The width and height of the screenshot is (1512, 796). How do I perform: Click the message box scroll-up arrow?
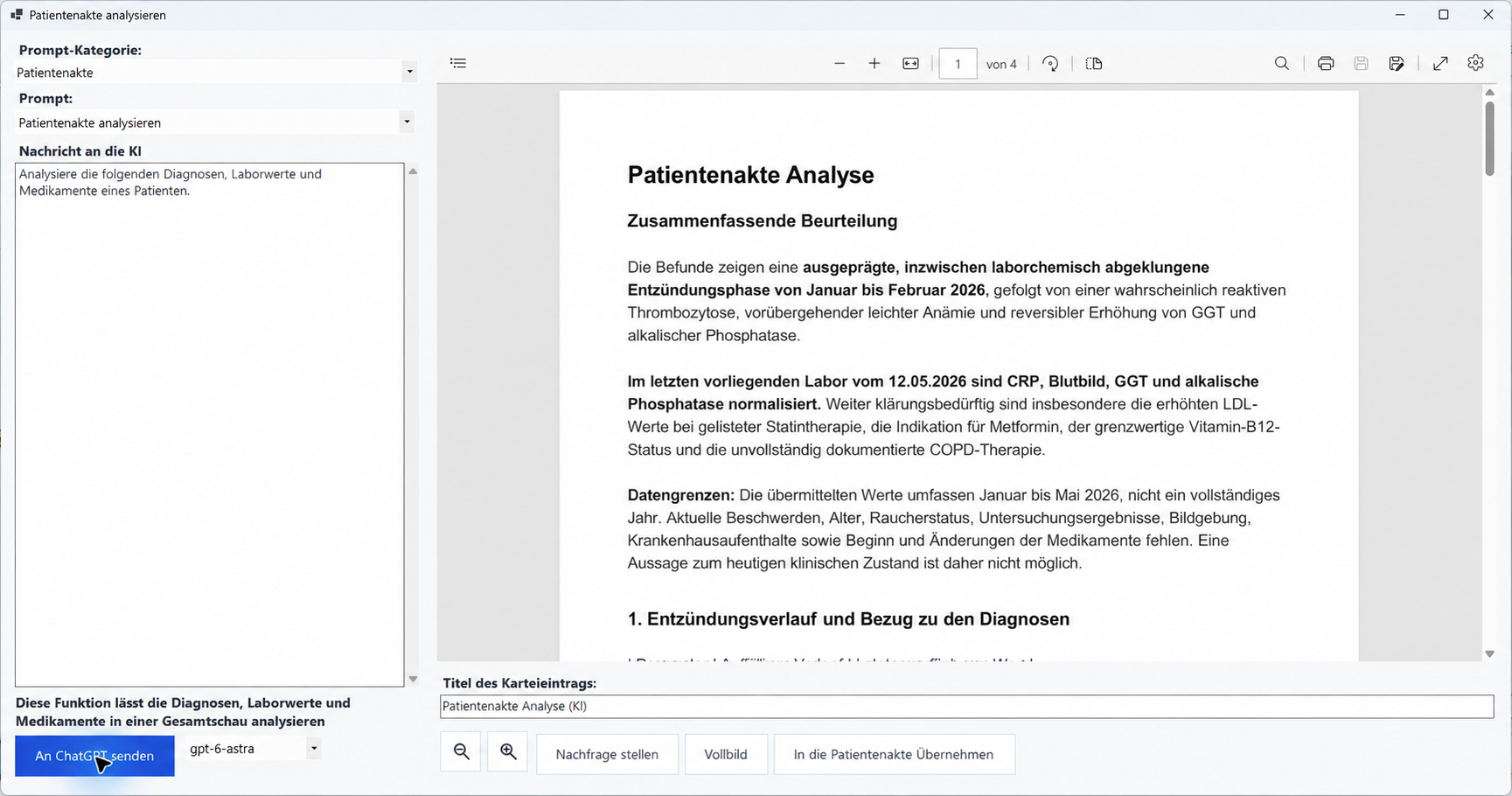pos(413,171)
